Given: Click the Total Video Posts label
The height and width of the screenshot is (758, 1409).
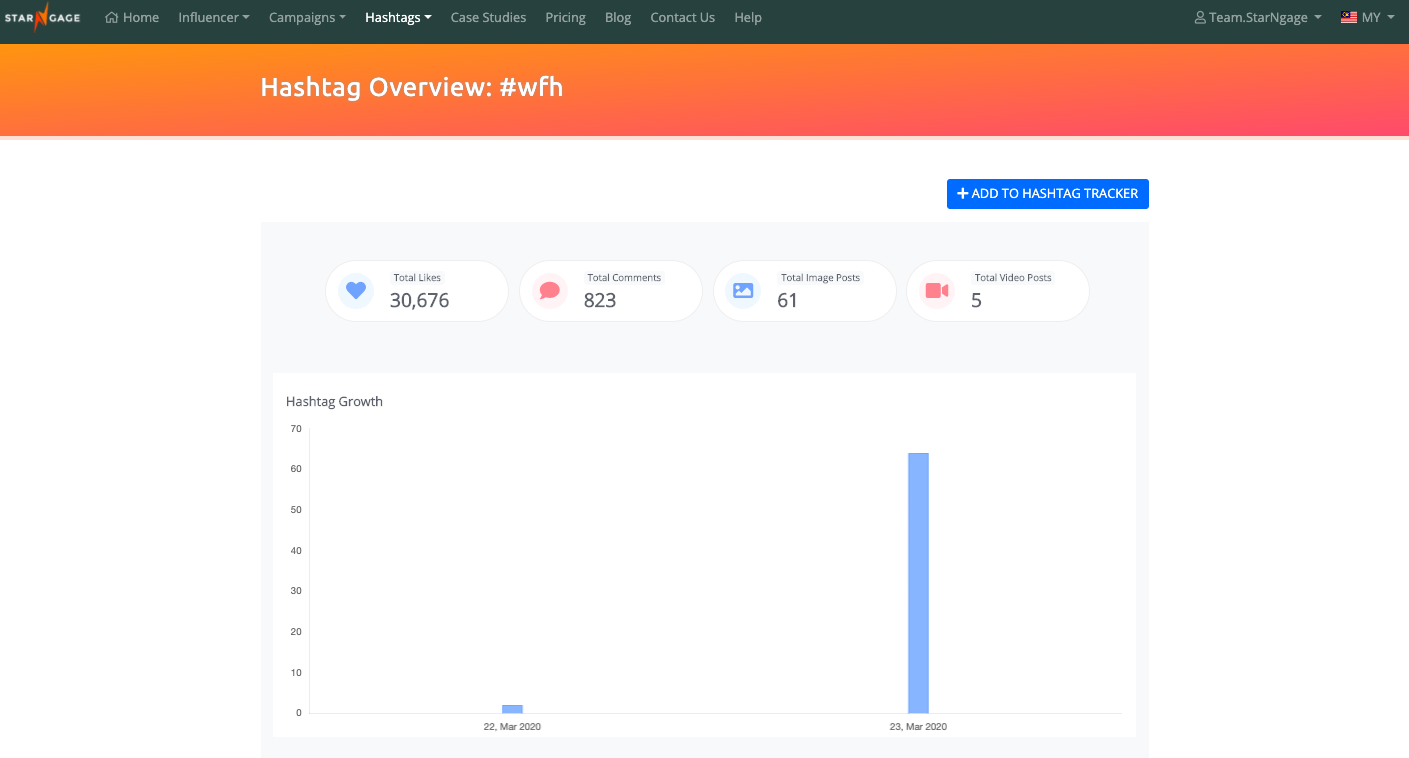Looking at the screenshot, I should [1013, 277].
